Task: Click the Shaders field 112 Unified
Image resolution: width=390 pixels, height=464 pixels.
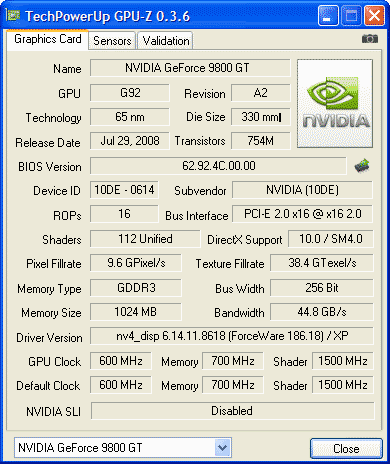Action: (145, 239)
